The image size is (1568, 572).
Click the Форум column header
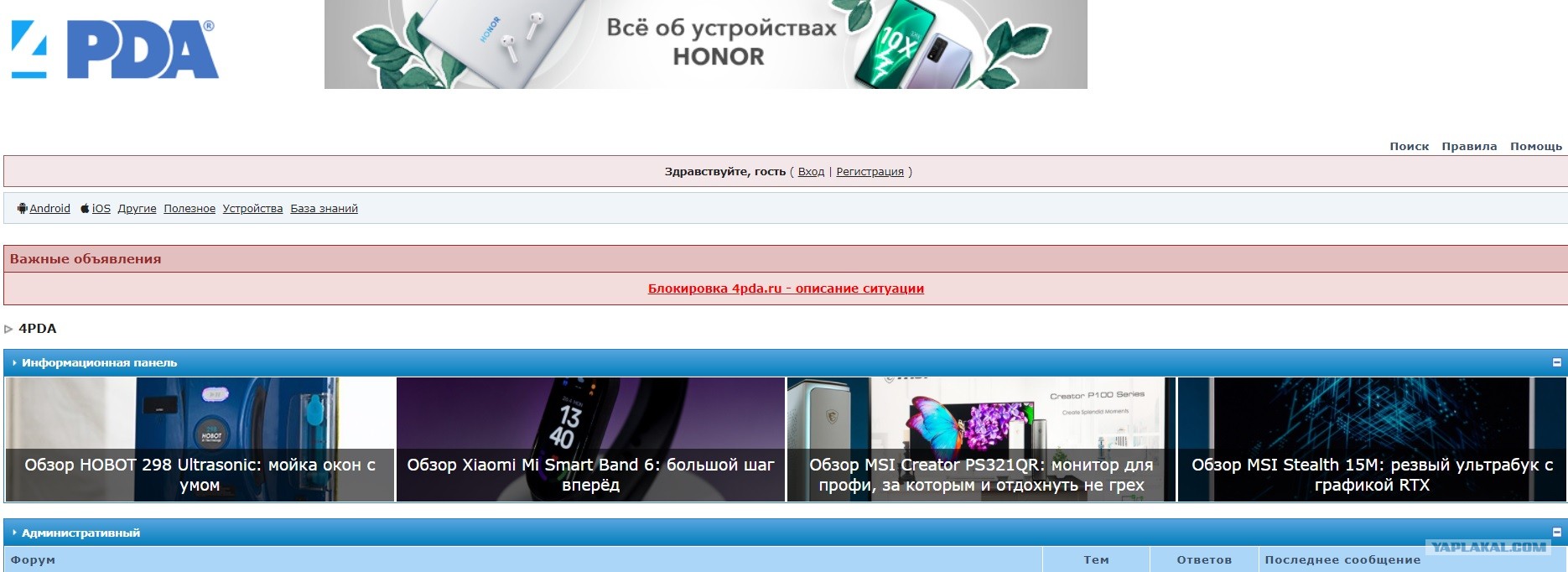point(33,560)
